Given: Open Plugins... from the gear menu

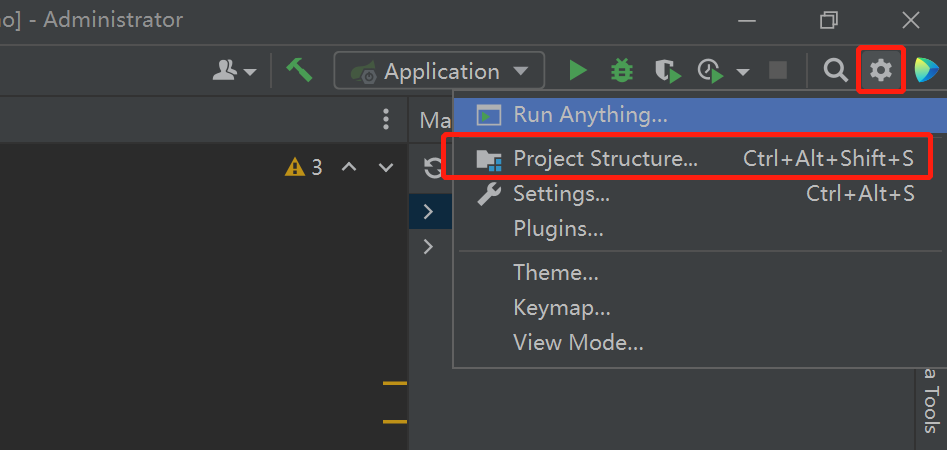Looking at the screenshot, I should click(x=558, y=229).
